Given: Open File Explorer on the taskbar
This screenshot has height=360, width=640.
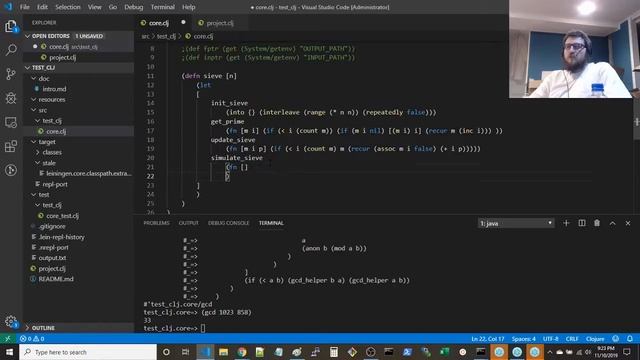Looking at the screenshot, I should 223,352.
